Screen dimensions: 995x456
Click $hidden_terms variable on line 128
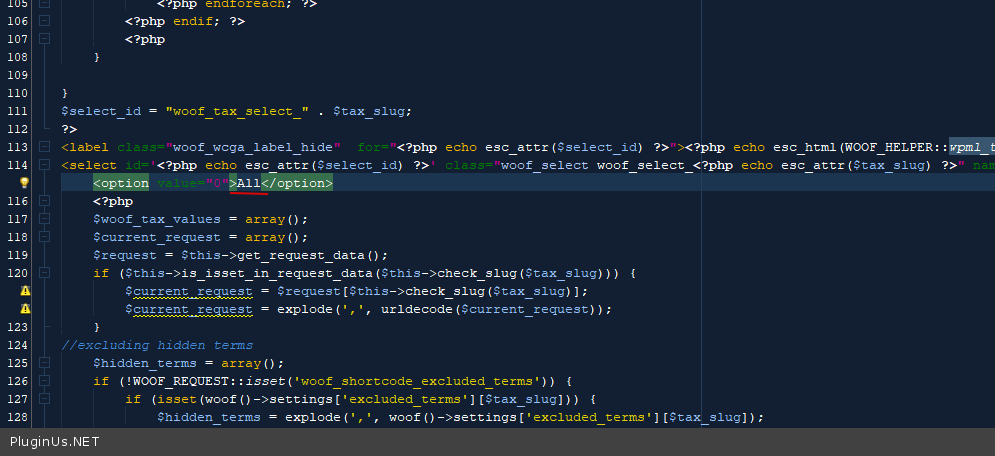pyautogui.click(x=209, y=417)
